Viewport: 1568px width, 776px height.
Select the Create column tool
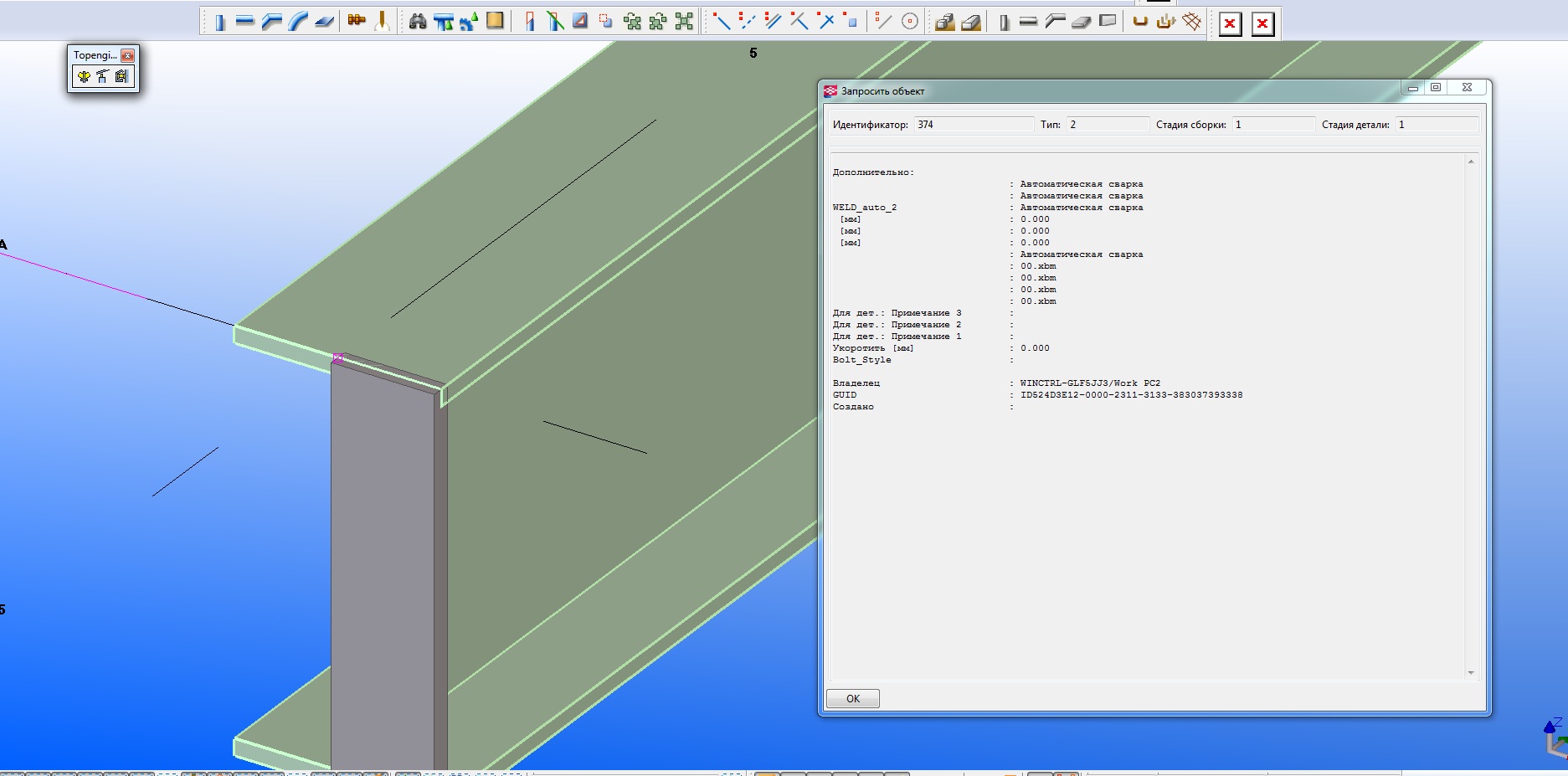pyautogui.click(x=219, y=22)
